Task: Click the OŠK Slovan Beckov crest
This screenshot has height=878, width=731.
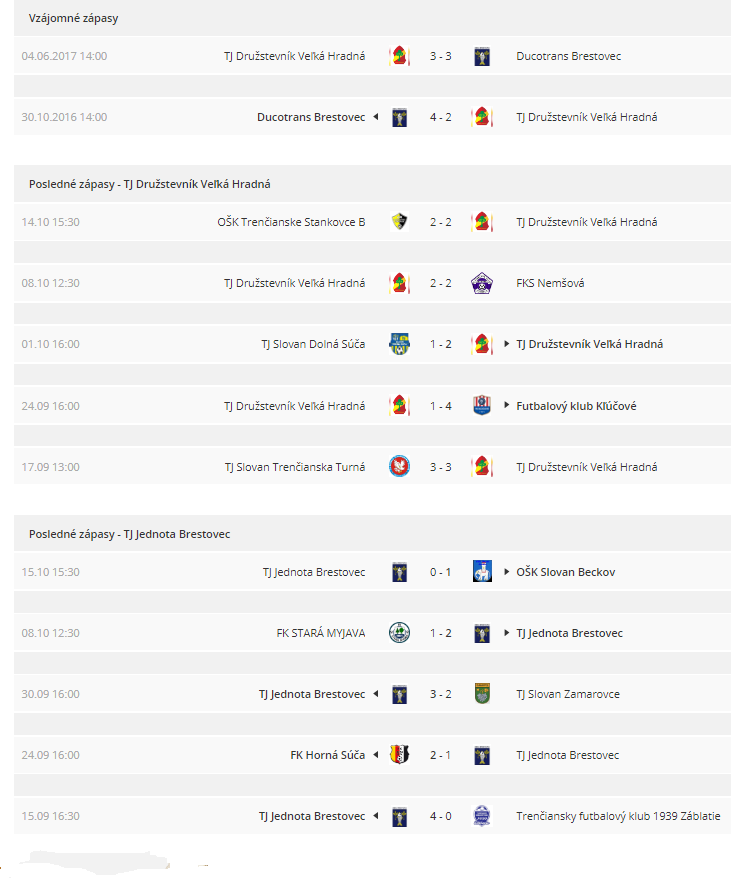Action: (x=482, y=572)
